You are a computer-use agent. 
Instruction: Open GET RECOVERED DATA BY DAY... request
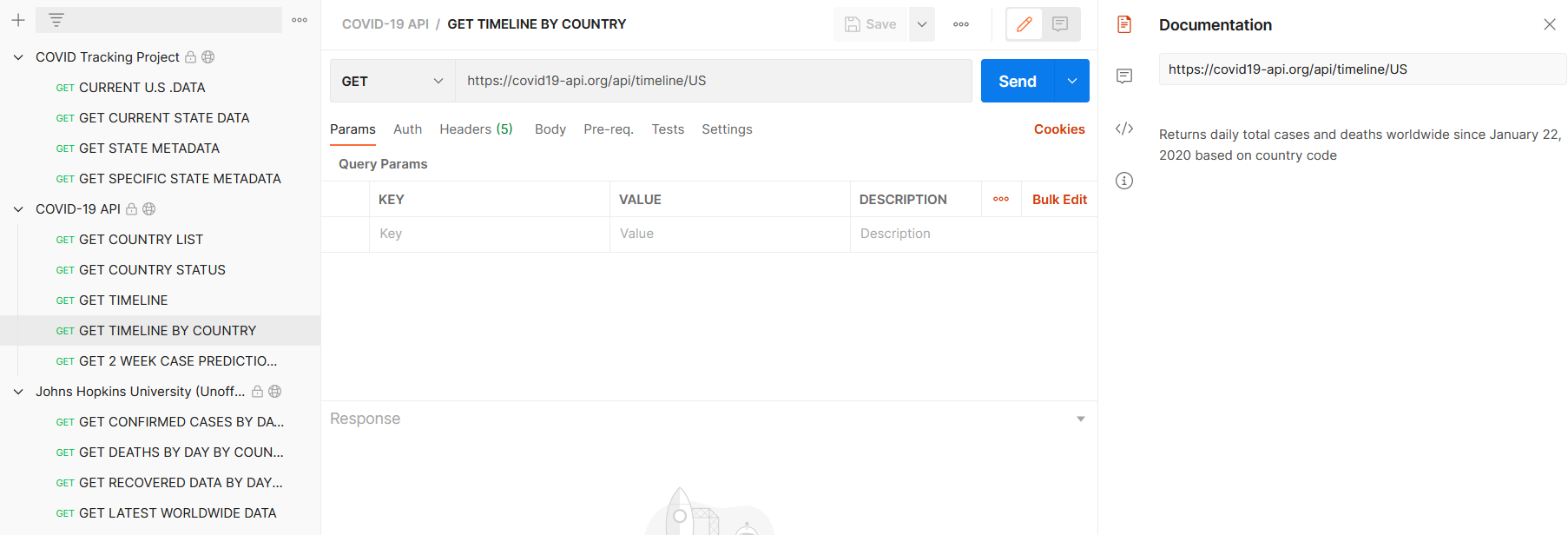pos(181,483)
